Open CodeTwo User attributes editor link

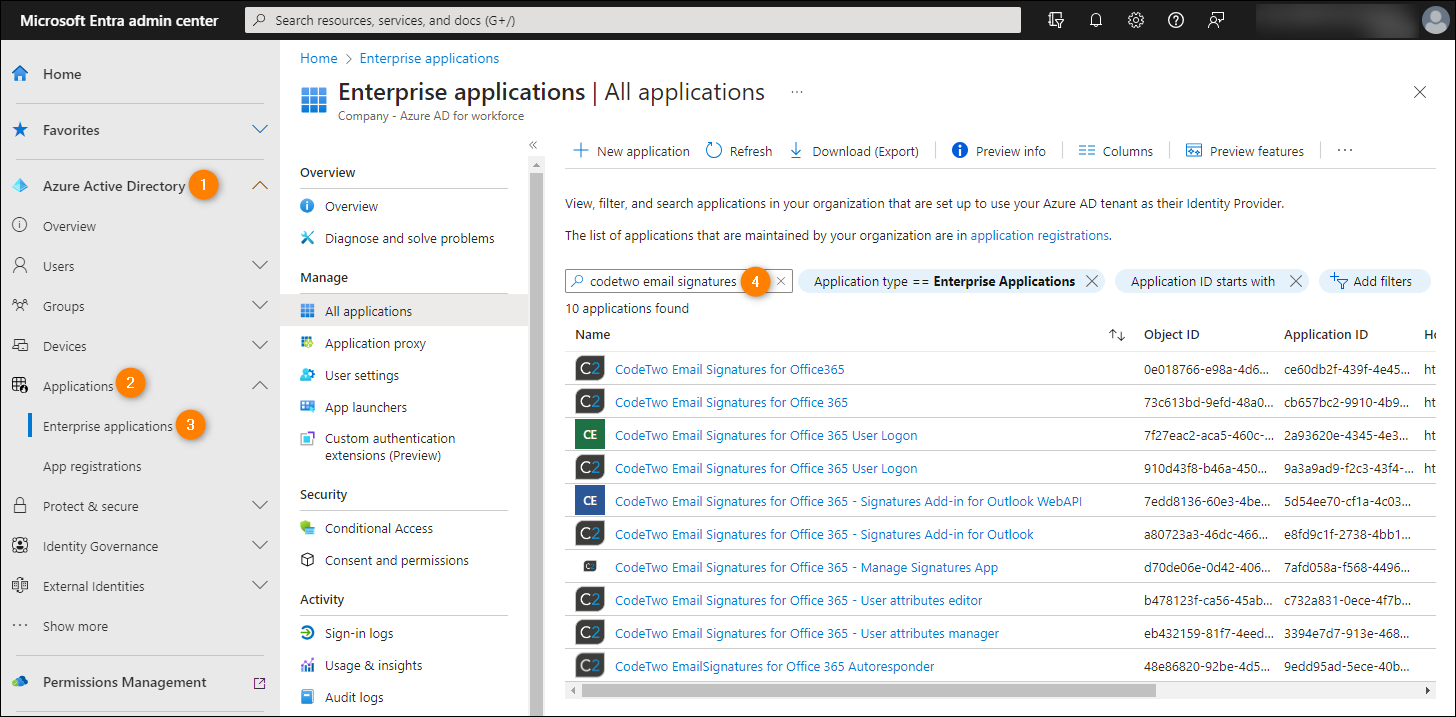798,600
